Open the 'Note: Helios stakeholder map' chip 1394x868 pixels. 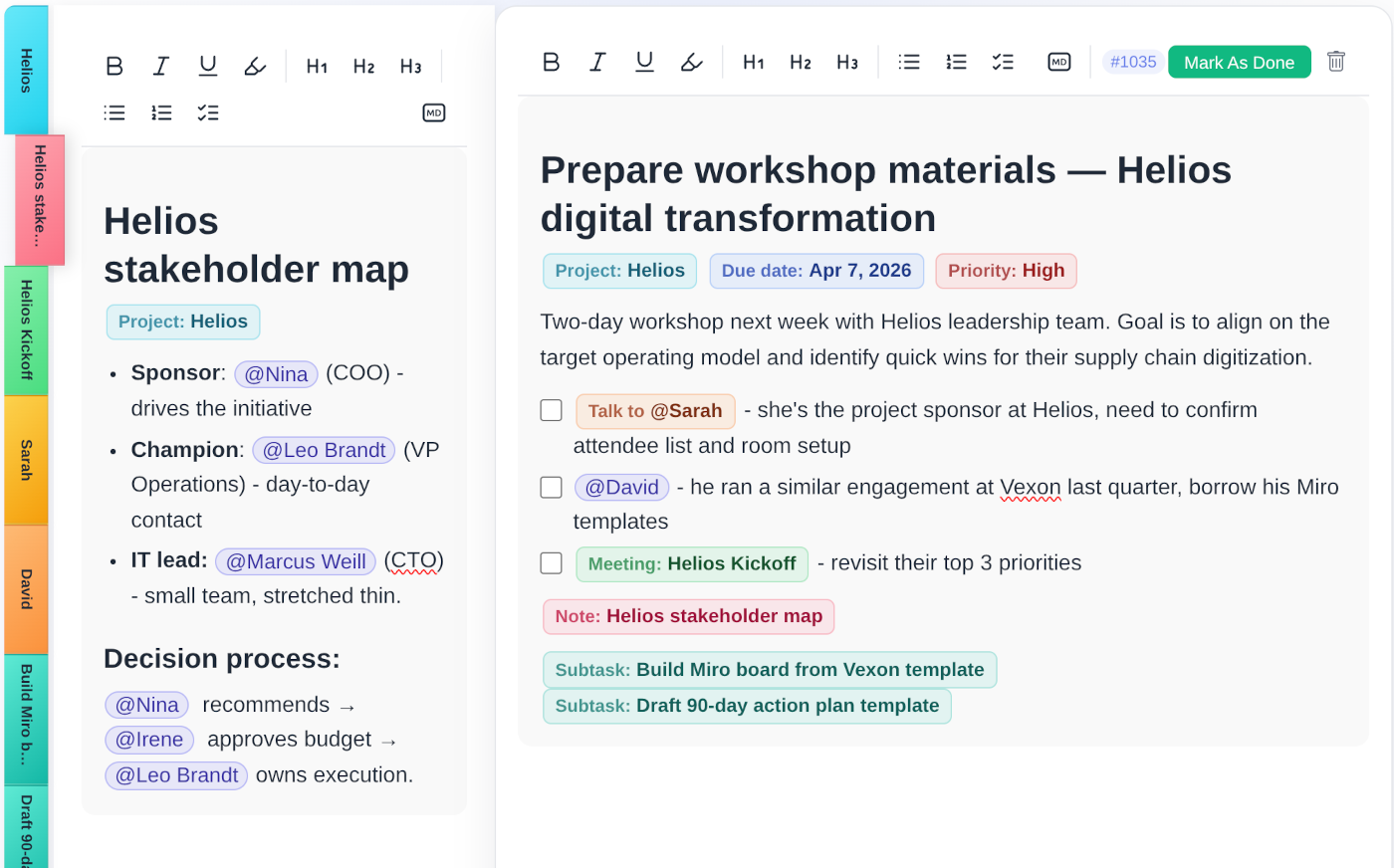pyautogui.click(x=688, y=616)
